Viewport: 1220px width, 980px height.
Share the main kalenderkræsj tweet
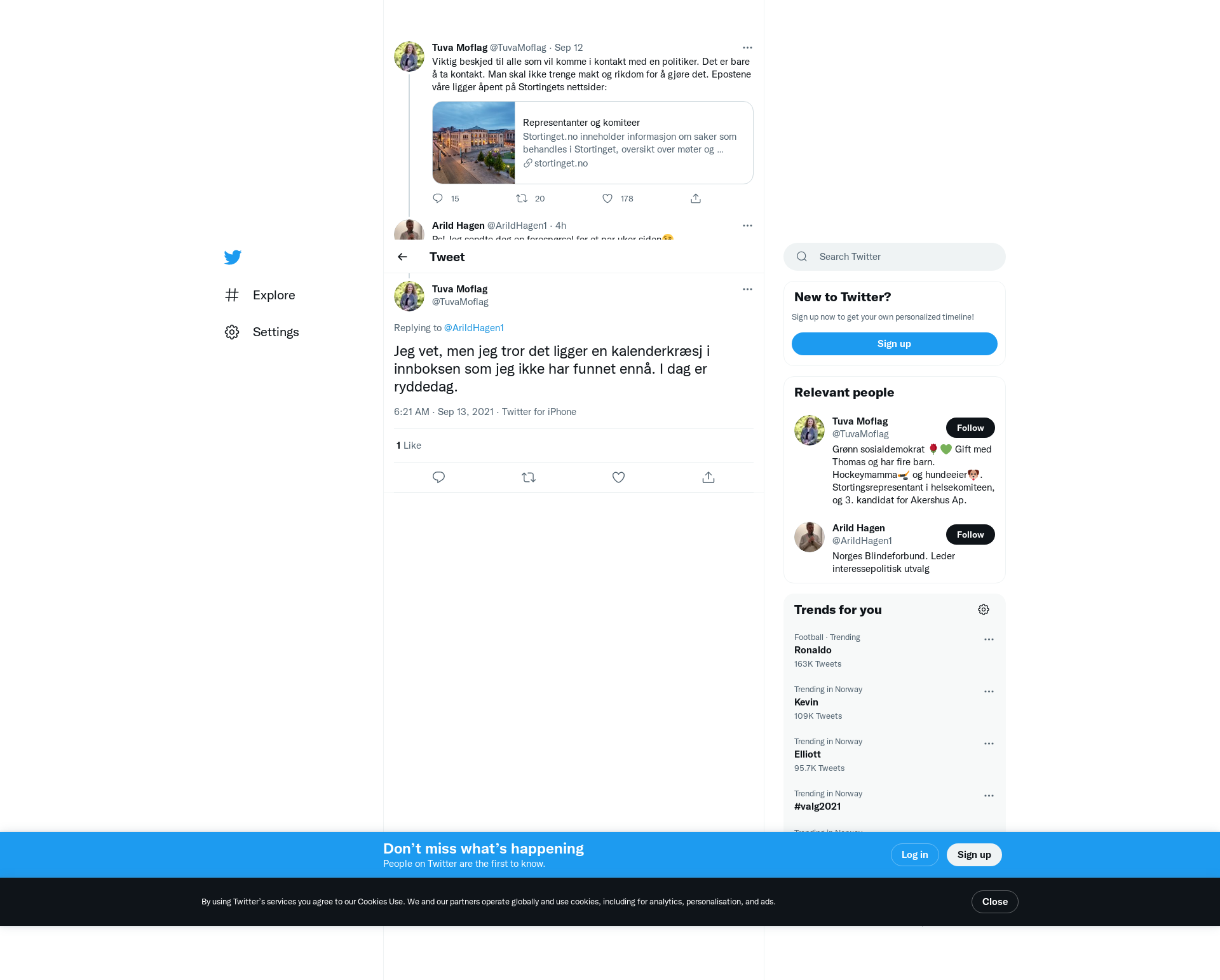coord(708,477)
